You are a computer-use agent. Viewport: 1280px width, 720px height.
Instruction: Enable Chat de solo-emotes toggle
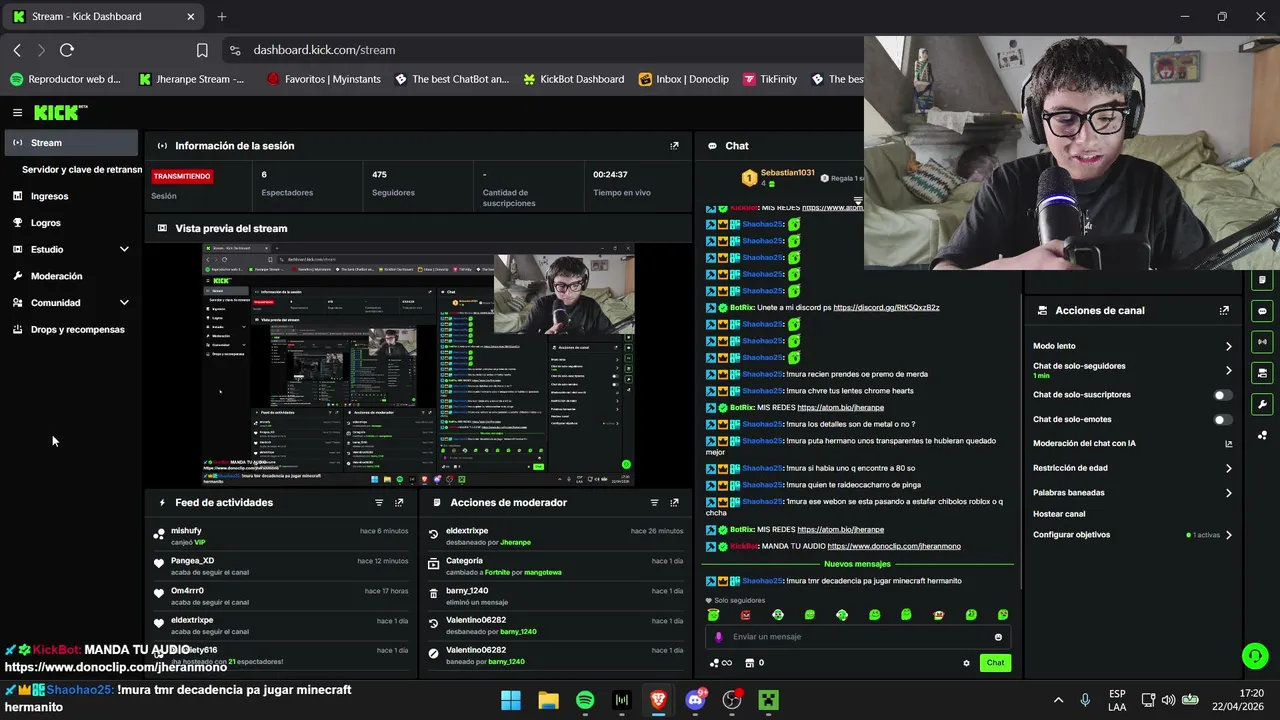pyautogui.click(x=1222, y=420)
